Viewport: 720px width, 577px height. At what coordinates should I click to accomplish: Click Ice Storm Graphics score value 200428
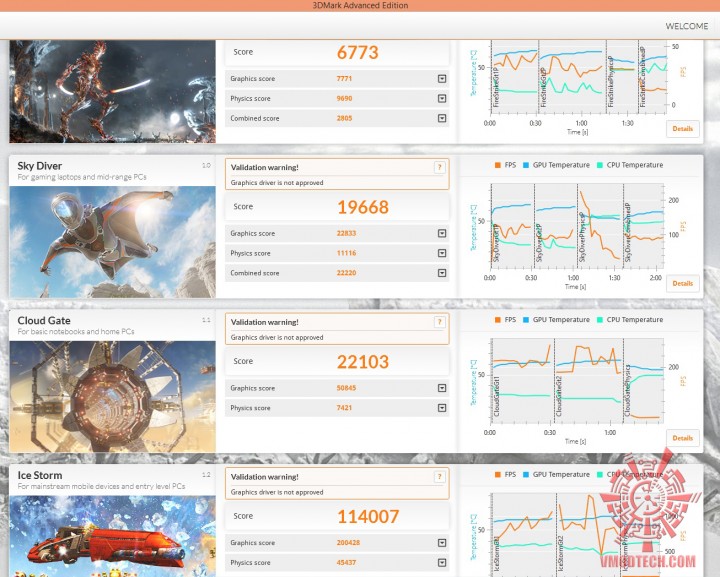[x=348, y=543]
